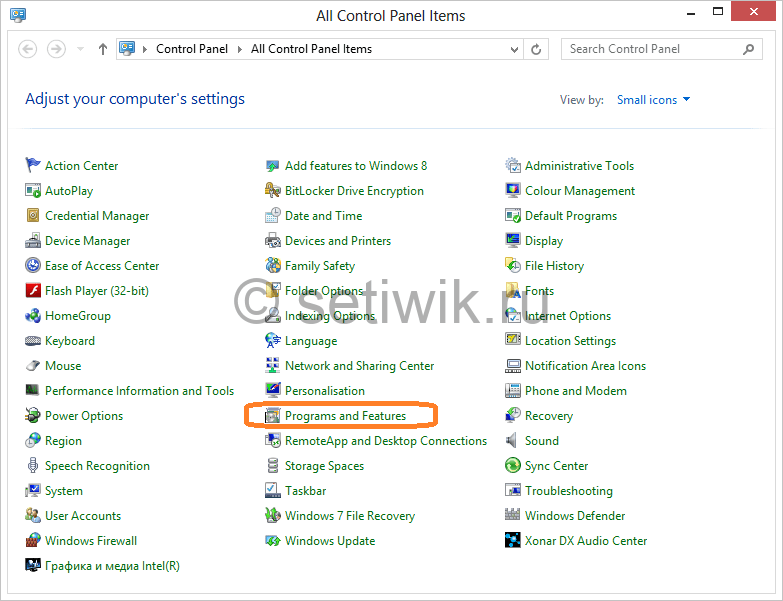Open the Indexing Options link
Viewport: 783px width, 601px height.
tap(330, 316)
